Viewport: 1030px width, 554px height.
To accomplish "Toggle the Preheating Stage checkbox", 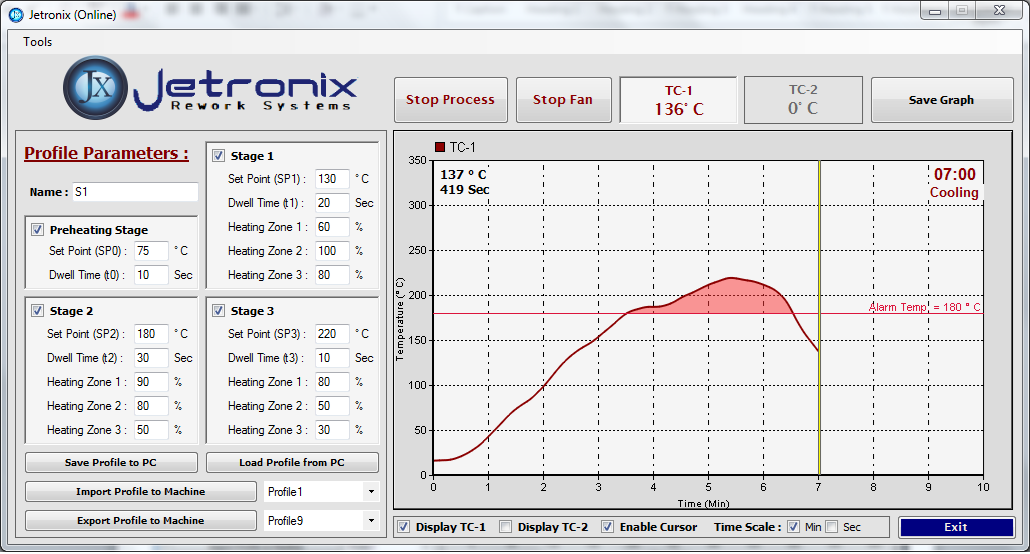I will (37, 230).
